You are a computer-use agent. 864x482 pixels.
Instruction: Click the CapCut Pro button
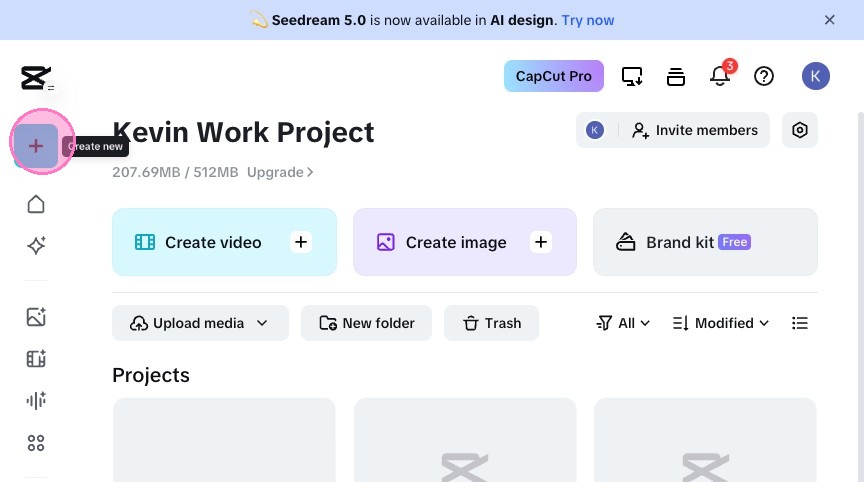[x=553, y=76]
